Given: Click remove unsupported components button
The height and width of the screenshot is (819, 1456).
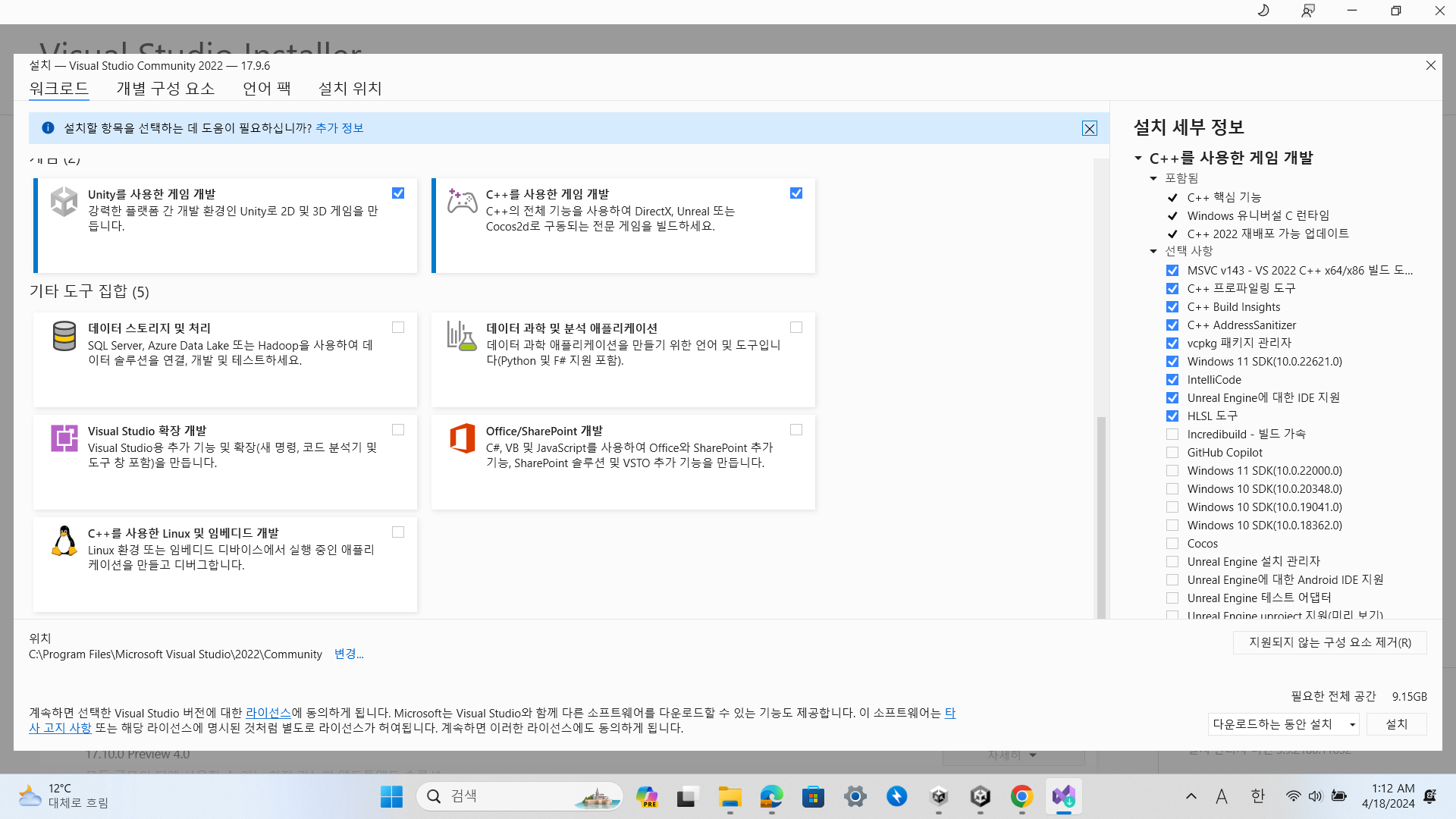Looking at the screenshot, I should point(1329,642).
